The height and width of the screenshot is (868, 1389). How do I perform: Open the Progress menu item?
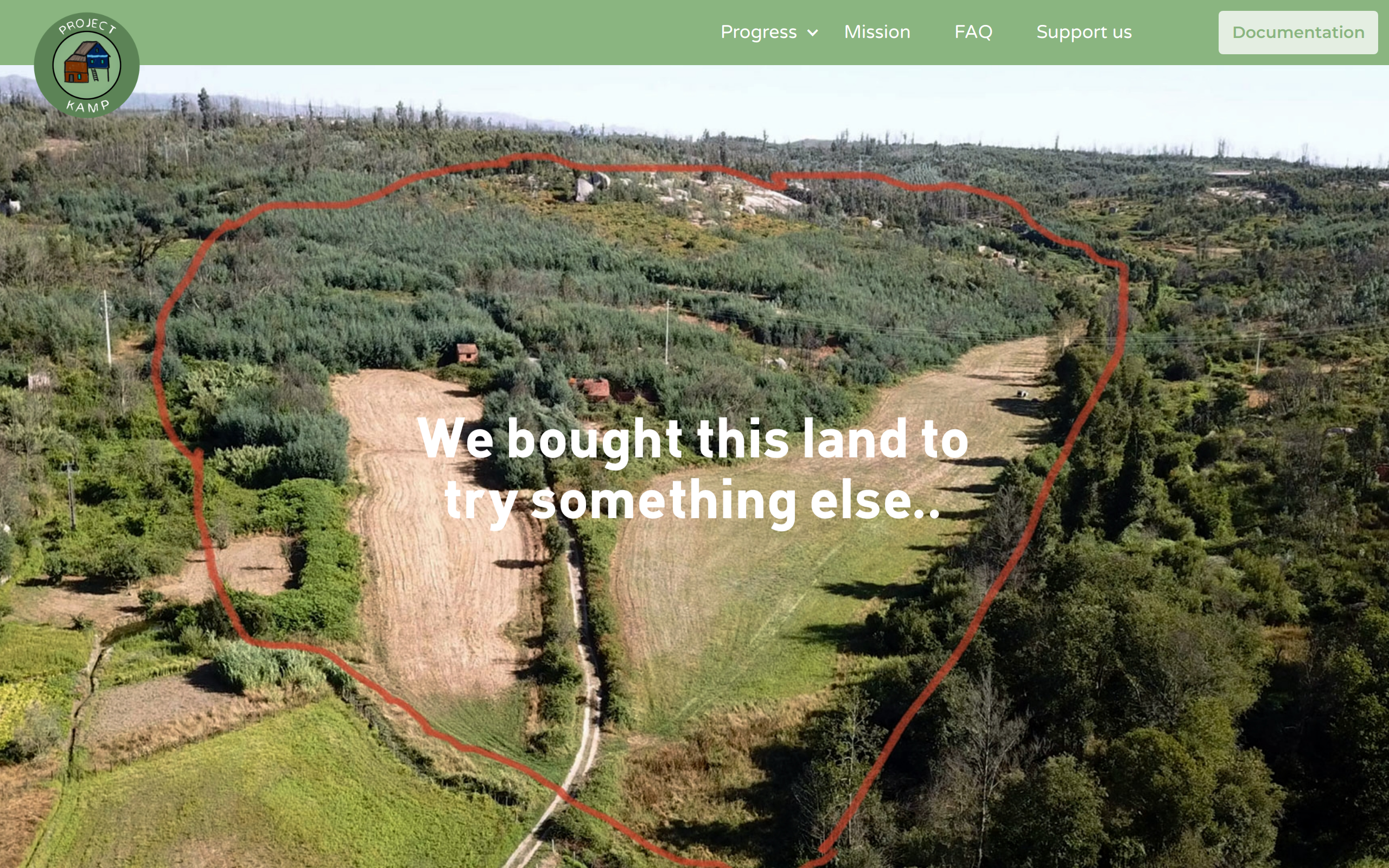758,32
